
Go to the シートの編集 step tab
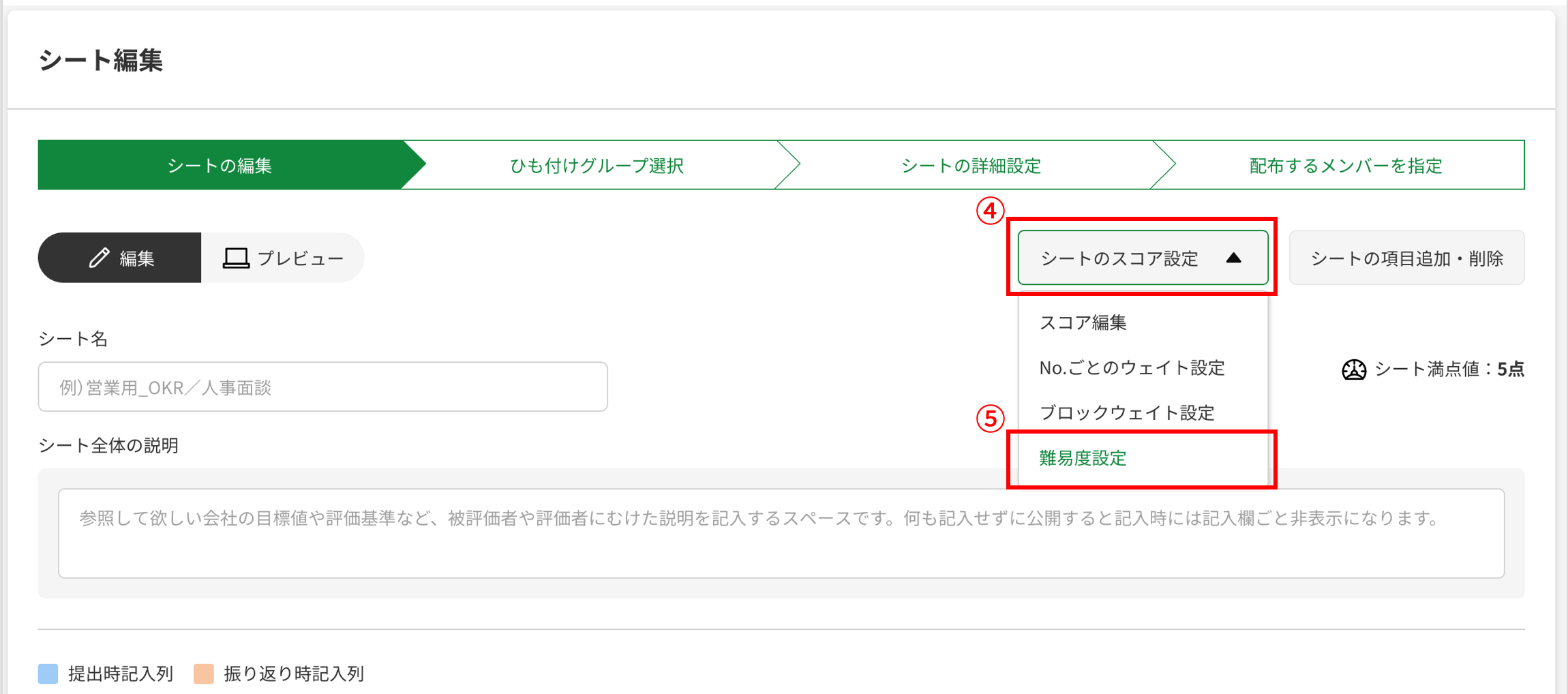coord(220,165)
